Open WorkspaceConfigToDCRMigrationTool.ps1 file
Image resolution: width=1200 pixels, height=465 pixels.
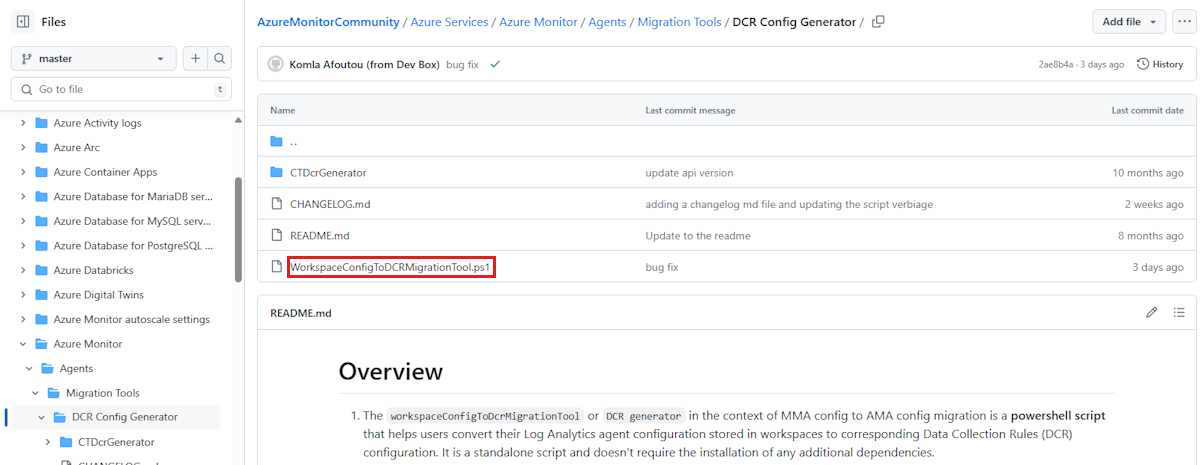392,267
